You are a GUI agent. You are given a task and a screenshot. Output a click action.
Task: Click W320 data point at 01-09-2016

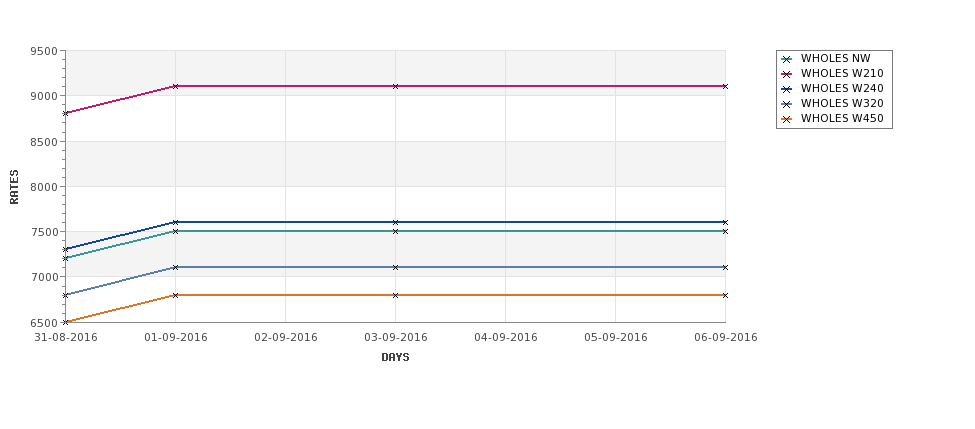[175, 267]
